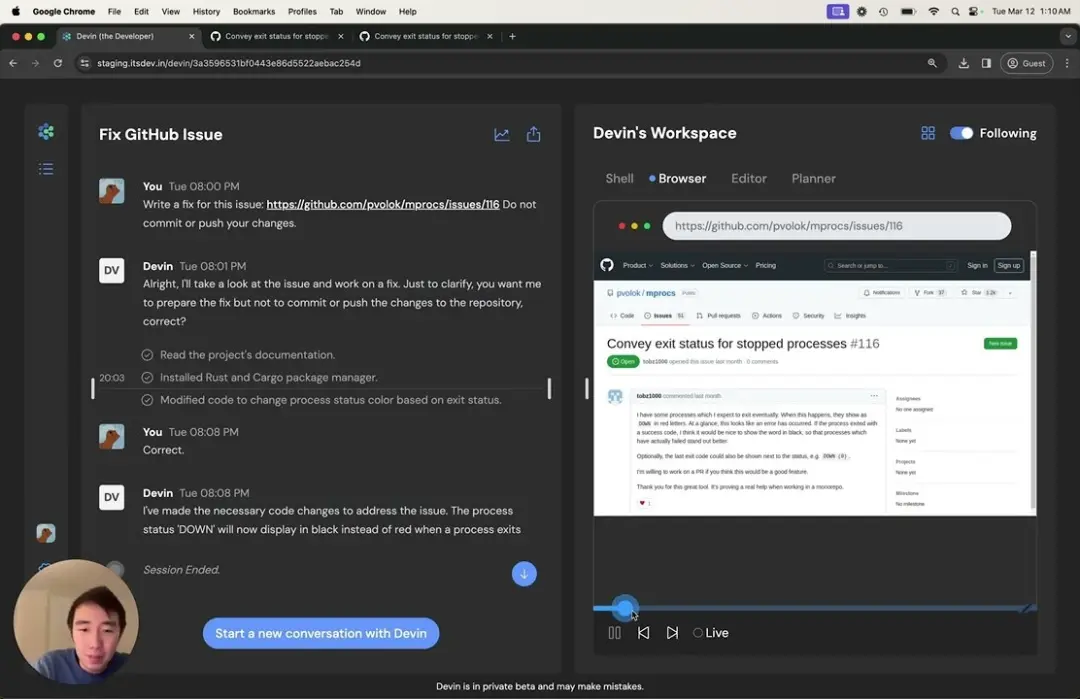
Task: Select the Live radio button
Action: click(698, 633)
